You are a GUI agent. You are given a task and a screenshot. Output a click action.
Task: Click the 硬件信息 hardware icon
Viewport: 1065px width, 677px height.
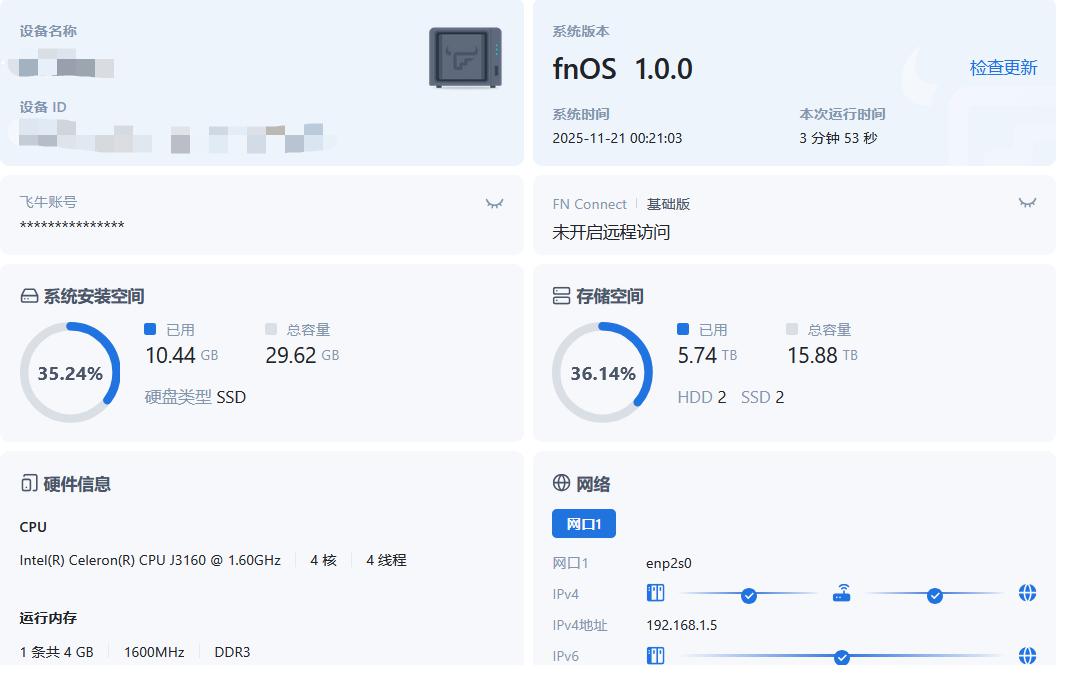pos(29,484)
